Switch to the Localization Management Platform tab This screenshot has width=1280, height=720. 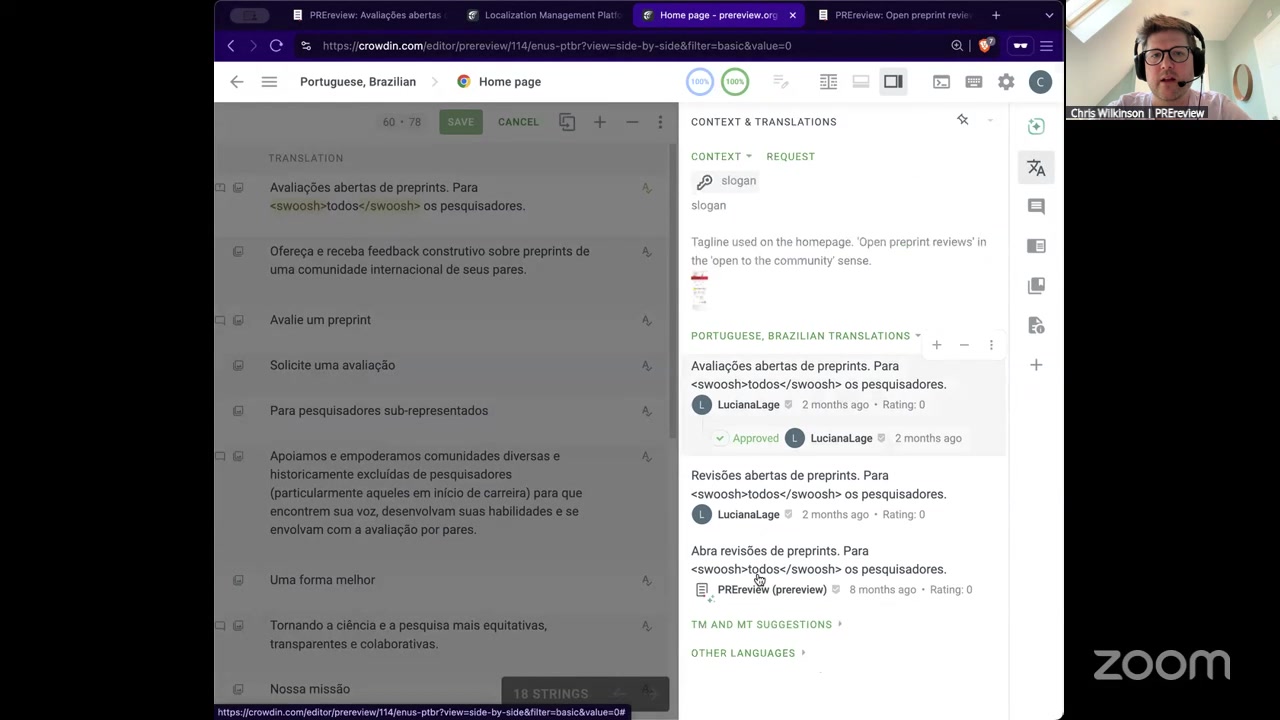(x=552, y=15)
